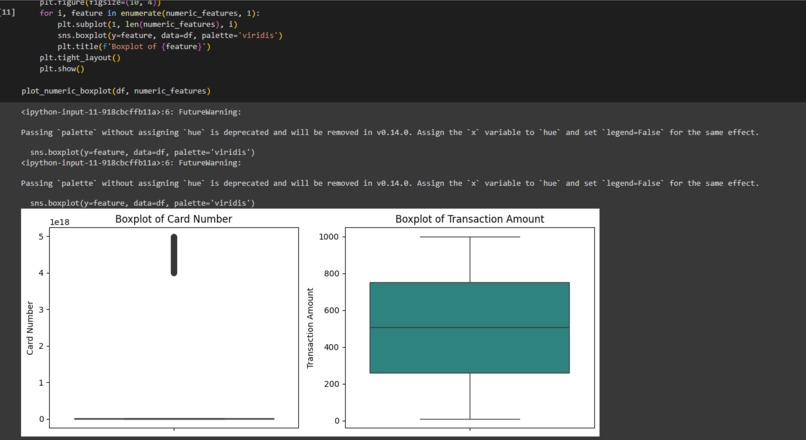806x440 pixels.
Task: Click the plt.title line in the code cell
Action: (134, 46)
